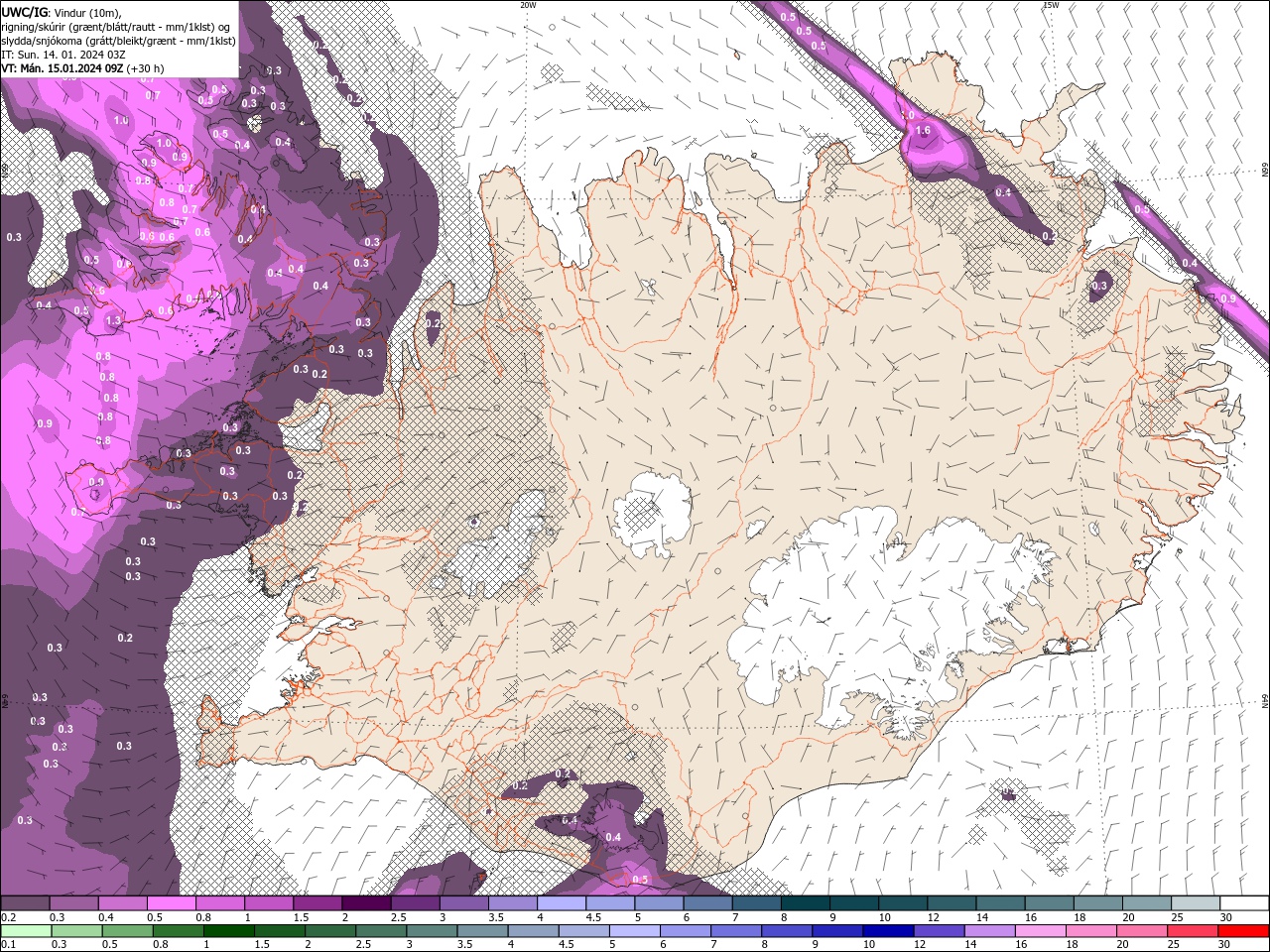
Task: Click the '0.1' label under the rain scale
Action: [x=8, y=944]
